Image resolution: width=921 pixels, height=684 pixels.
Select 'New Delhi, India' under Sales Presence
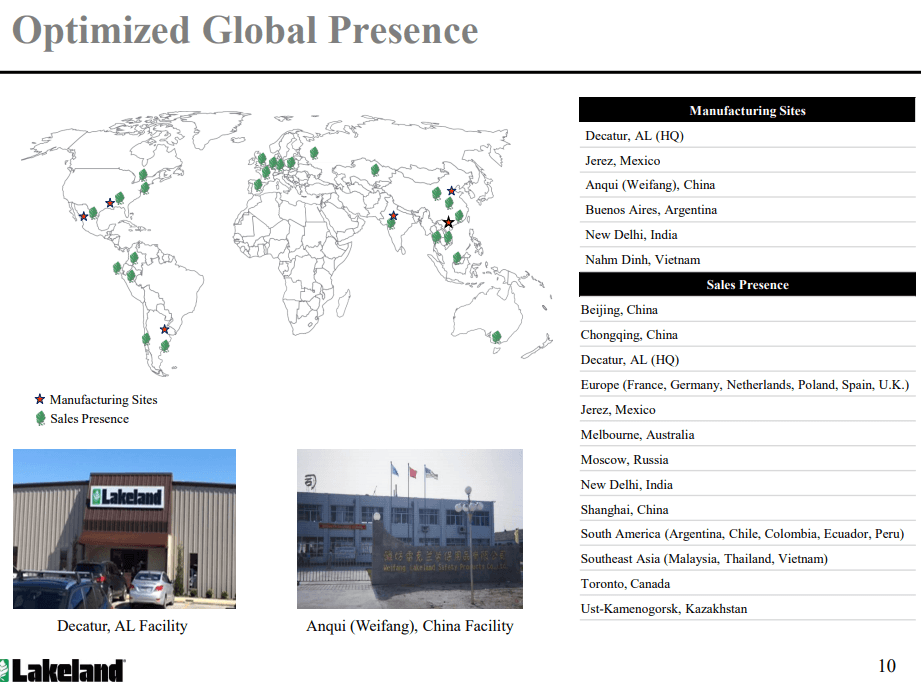tap(747, 484)
